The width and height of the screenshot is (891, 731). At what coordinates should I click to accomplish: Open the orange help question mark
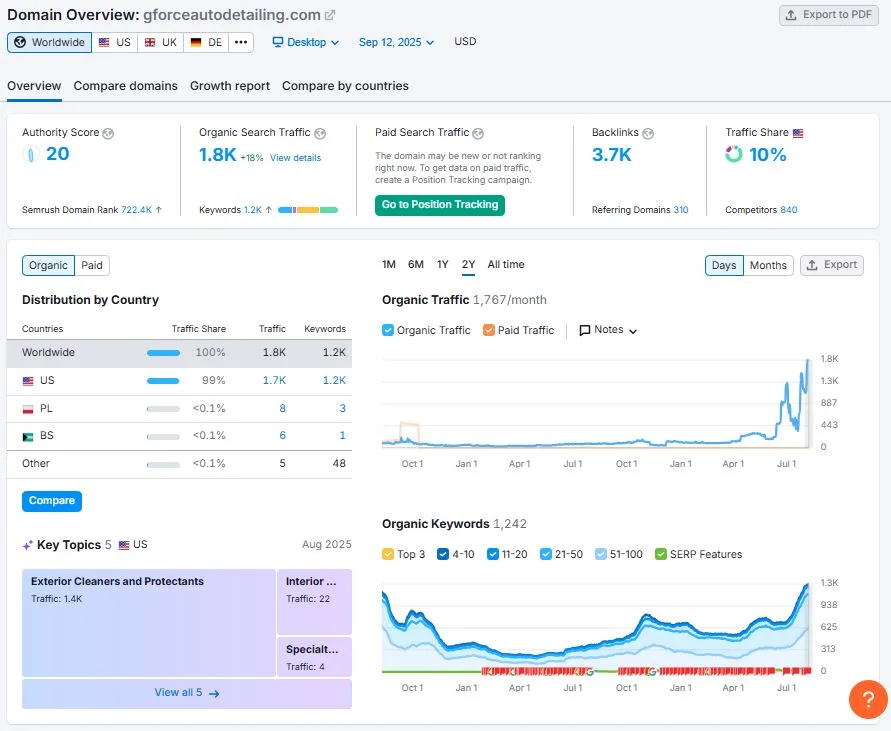tap(868, 700)
